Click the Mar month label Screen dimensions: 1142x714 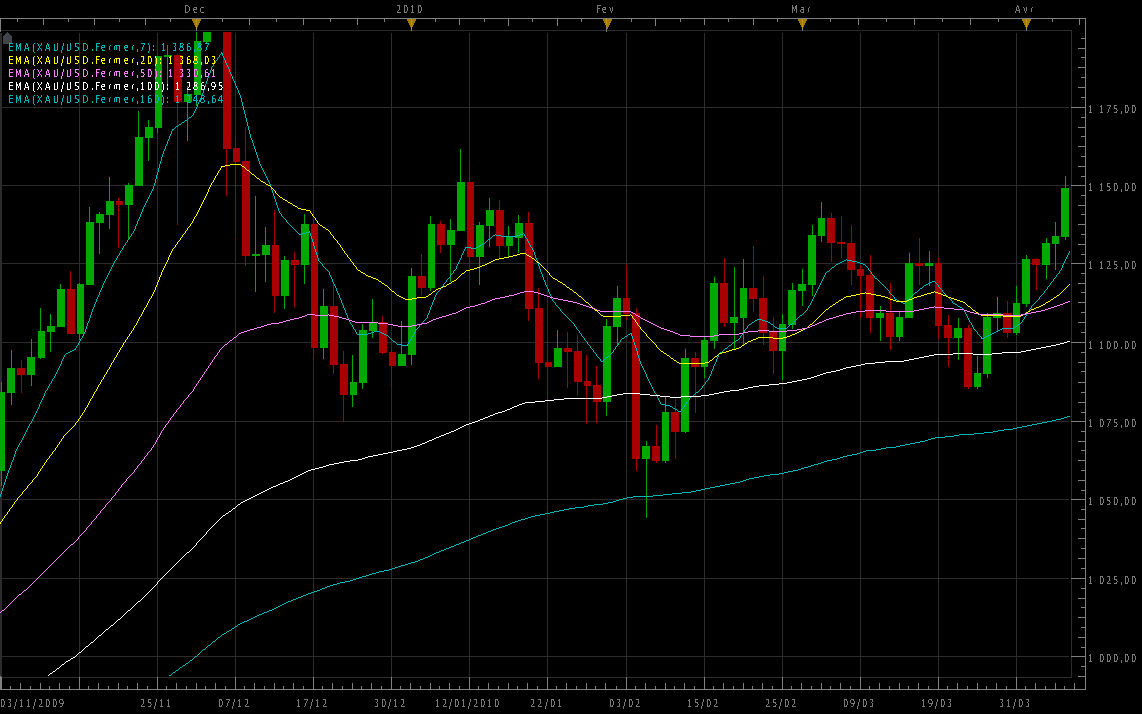point(801,9)
